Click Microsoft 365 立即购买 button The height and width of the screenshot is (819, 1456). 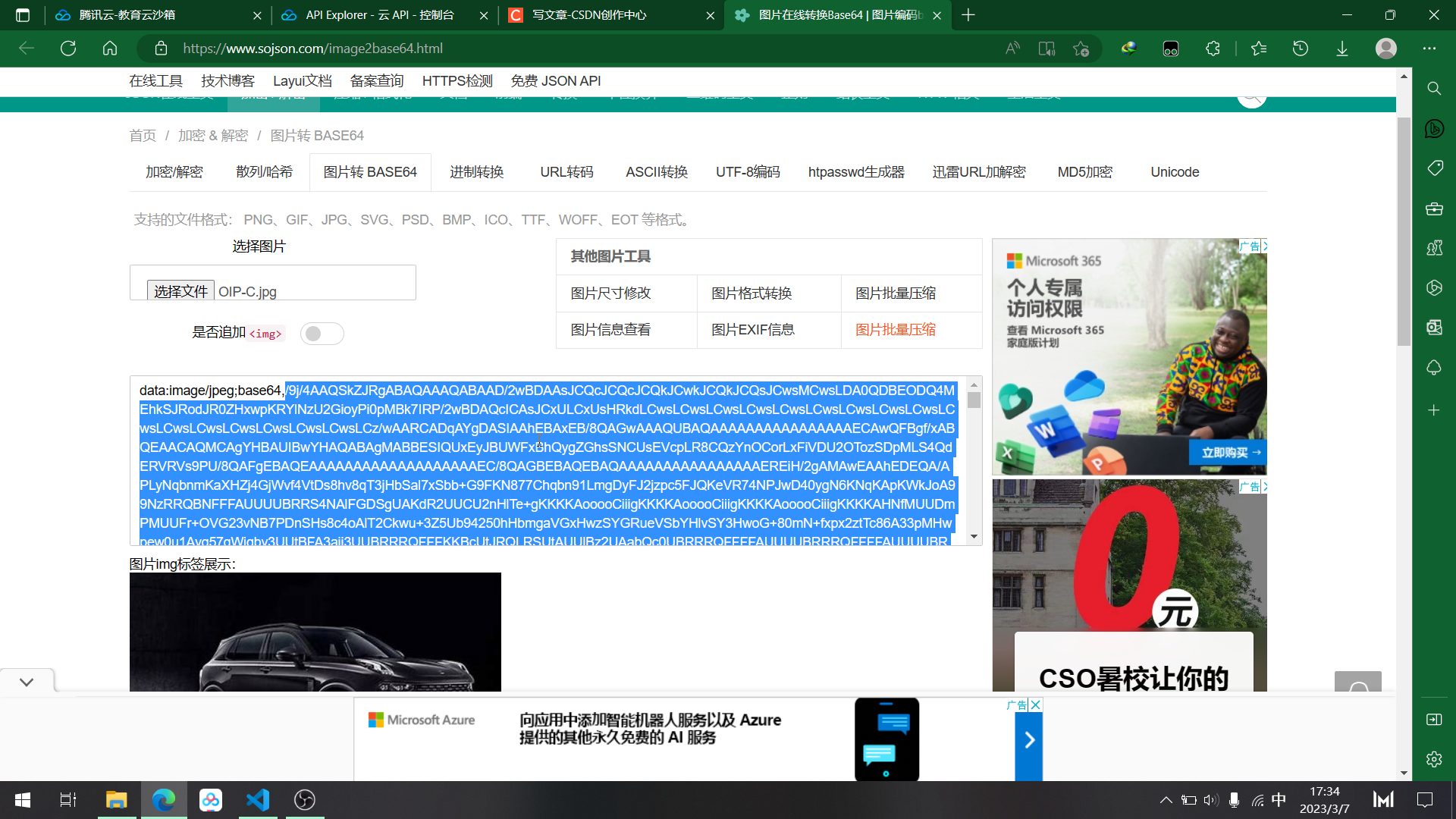(x=1228, y=452)
